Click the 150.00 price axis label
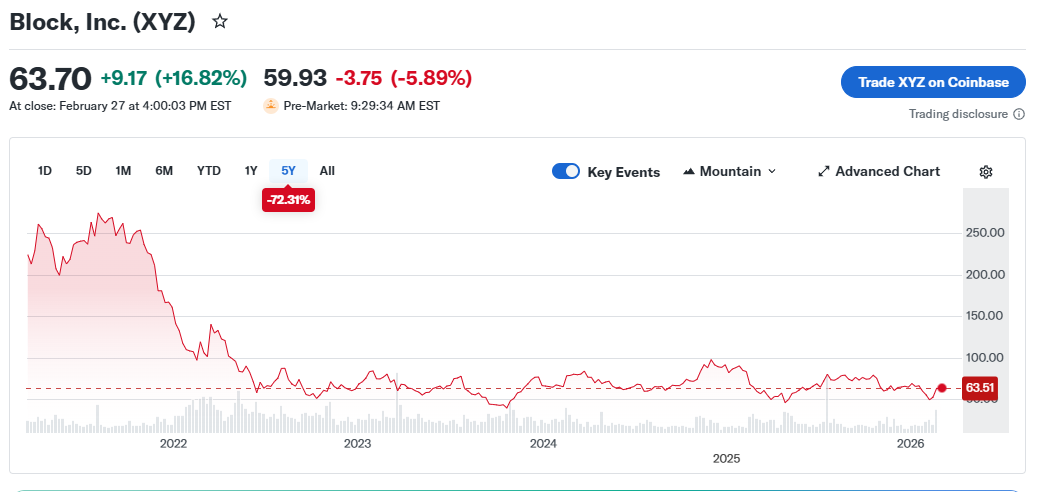Image resolution: width=1040 pixels, height=492 pixels. (x=985, y=316)
